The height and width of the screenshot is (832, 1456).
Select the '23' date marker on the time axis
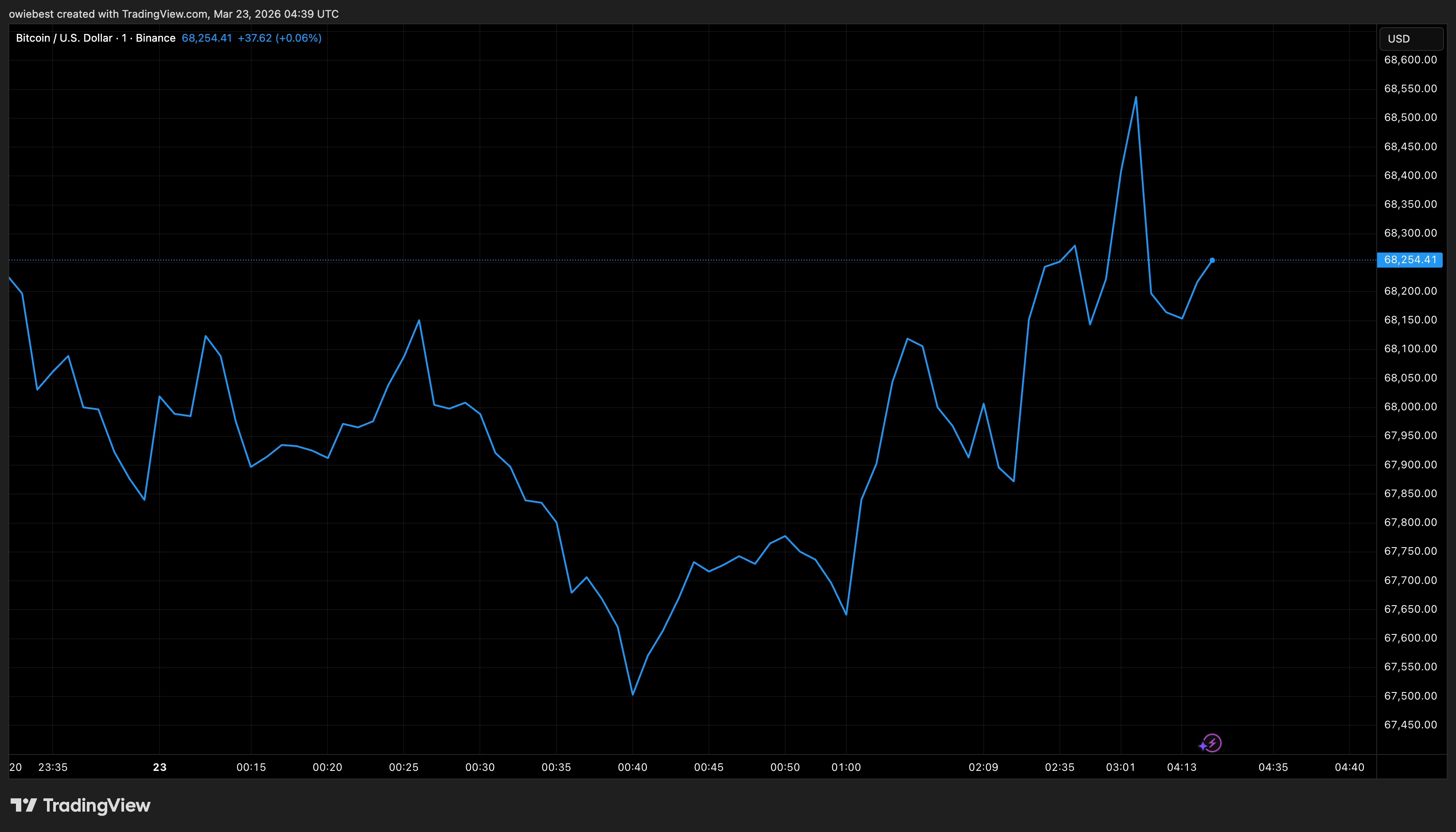pos(160,767)
